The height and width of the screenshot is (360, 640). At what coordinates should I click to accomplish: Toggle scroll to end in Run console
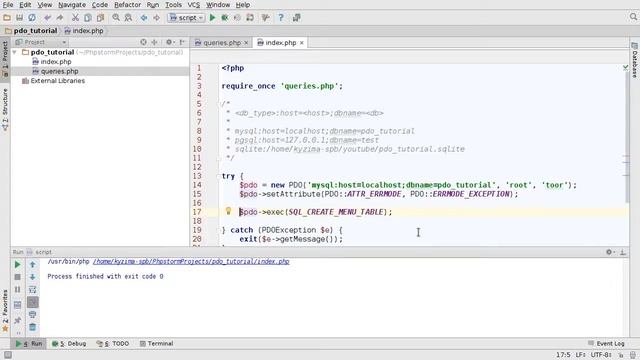tap(32, 302)
